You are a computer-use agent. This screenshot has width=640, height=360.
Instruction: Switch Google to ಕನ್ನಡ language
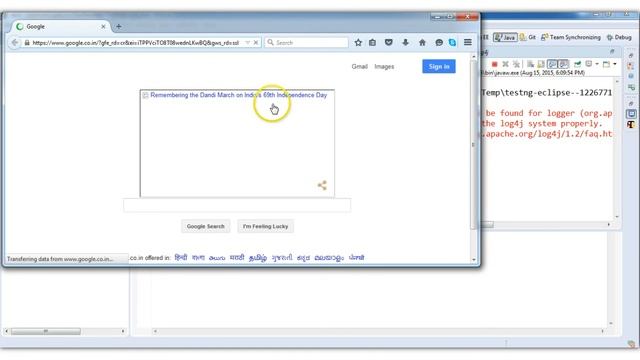[x=303, y=258]
